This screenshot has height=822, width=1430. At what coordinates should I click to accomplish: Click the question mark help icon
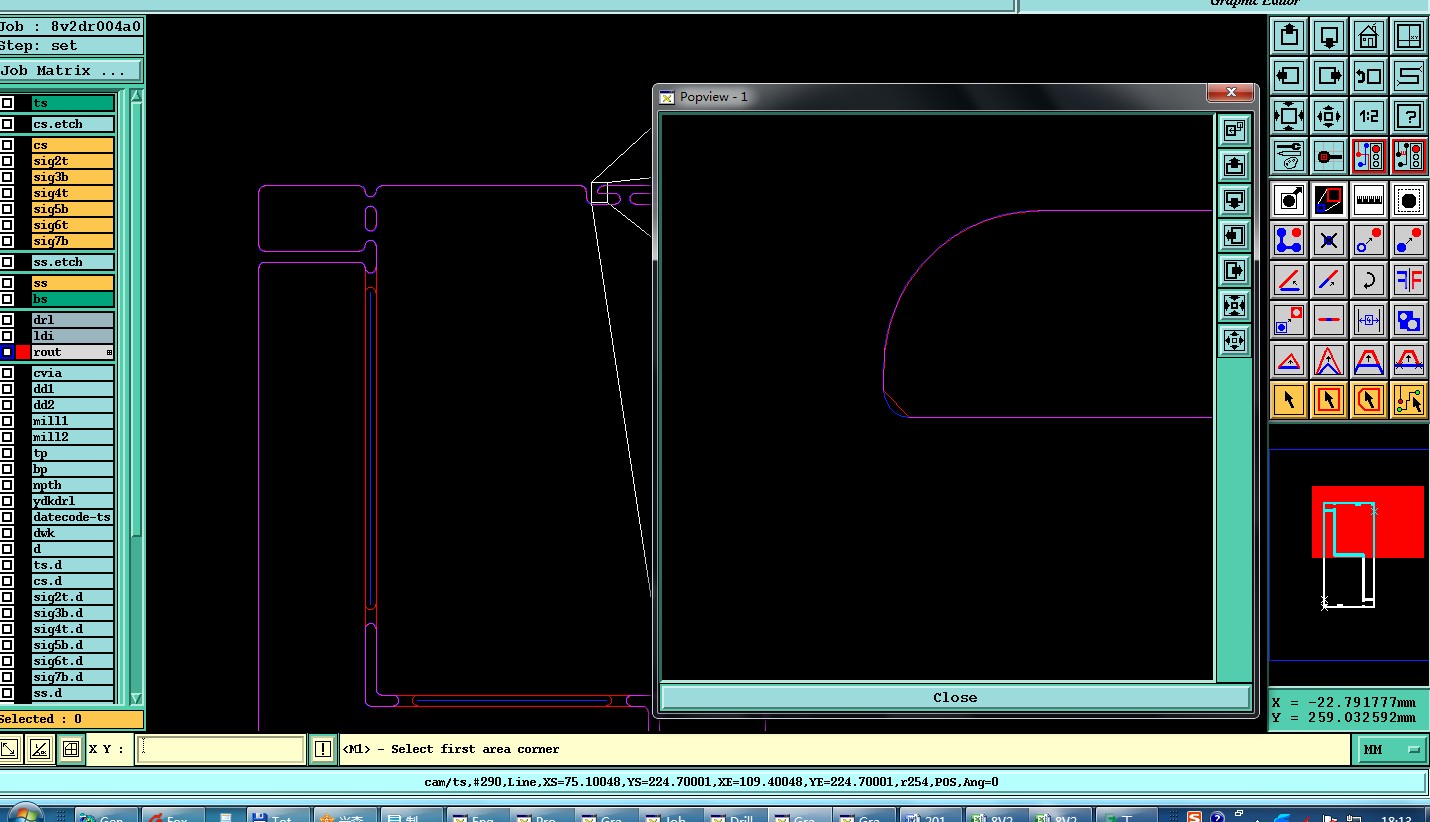(x=1409, y=116)
